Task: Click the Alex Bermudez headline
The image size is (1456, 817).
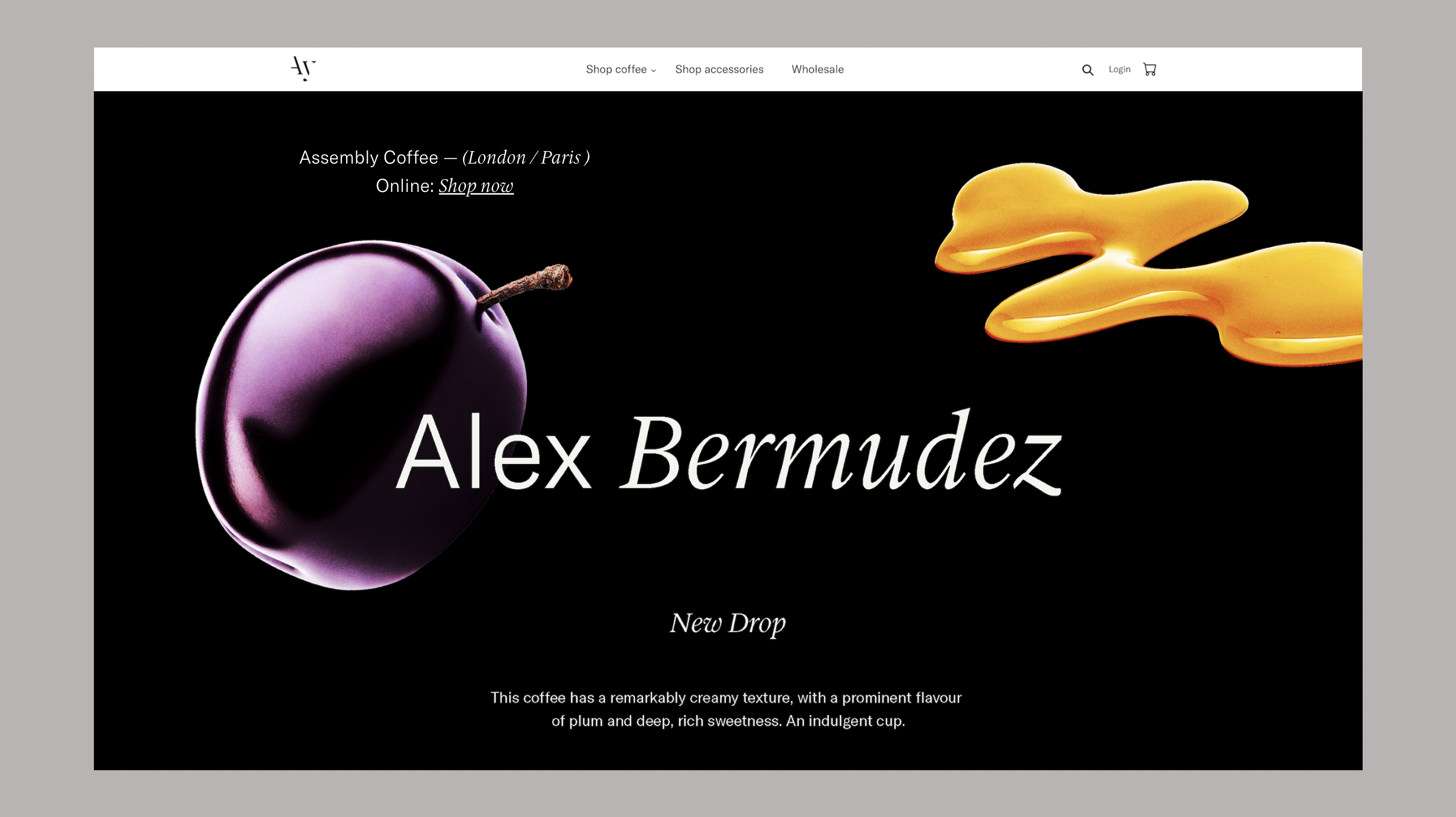Action: point(729,452)
